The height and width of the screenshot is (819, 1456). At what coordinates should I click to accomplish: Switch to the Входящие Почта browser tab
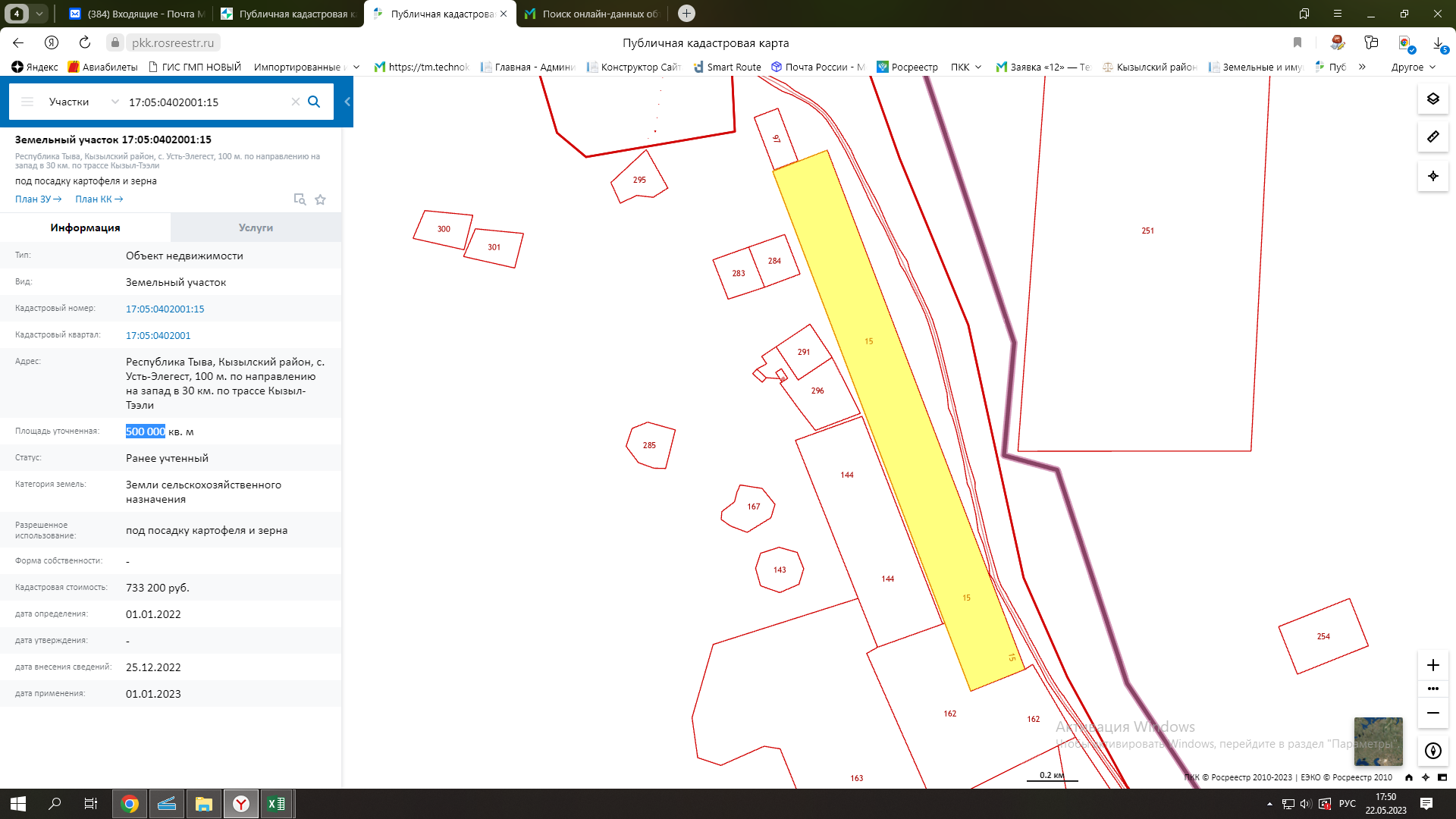pyautogui.click(x=136, y=14)
